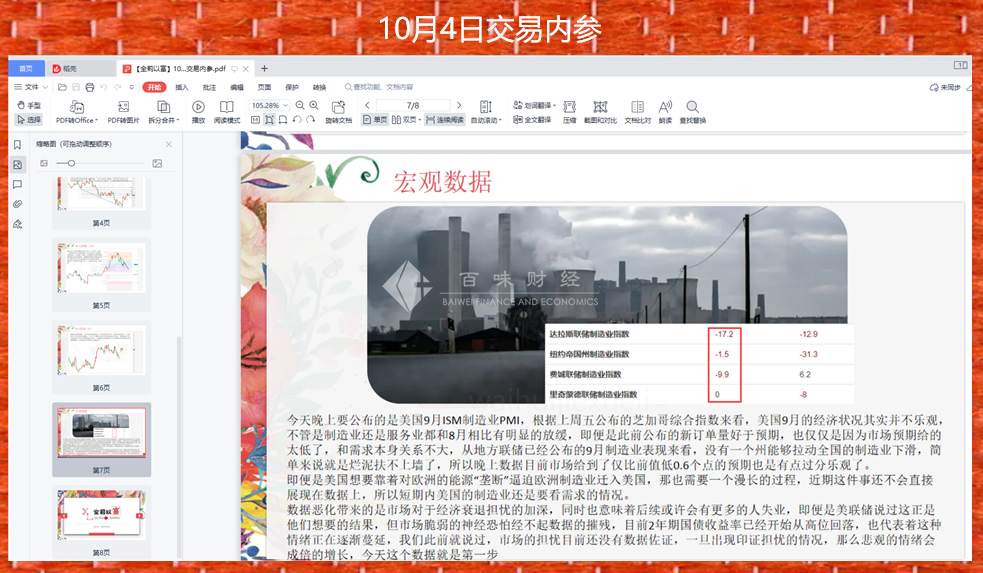The width and height of the screenshot is (983, 573).
Task: Toggle 单页 single page layout
Action: click(375, 119)
